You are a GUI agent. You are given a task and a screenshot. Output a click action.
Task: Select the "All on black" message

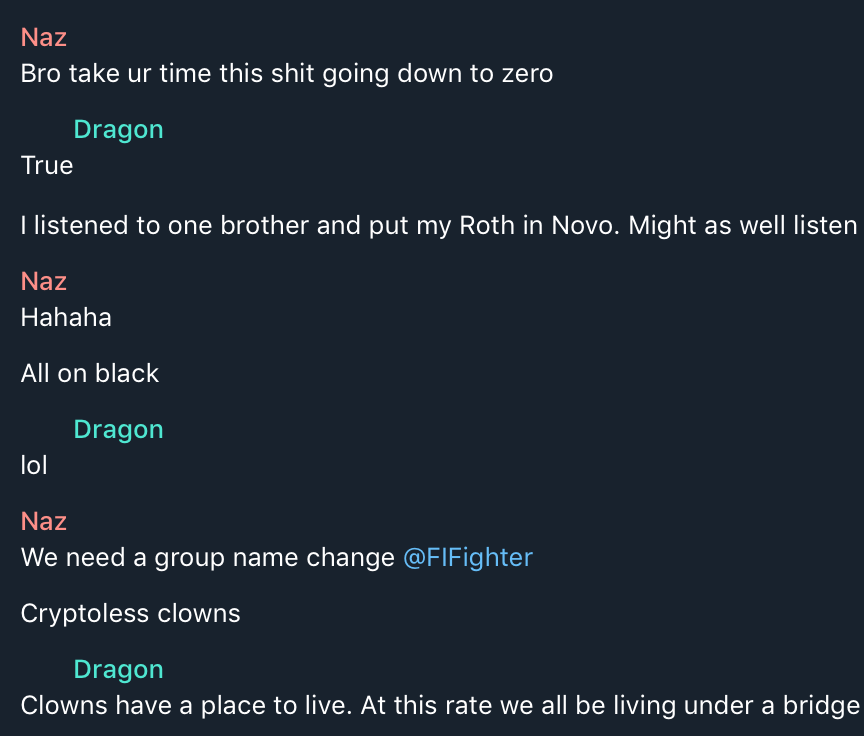pyautogui.click(x=90, y=373)
